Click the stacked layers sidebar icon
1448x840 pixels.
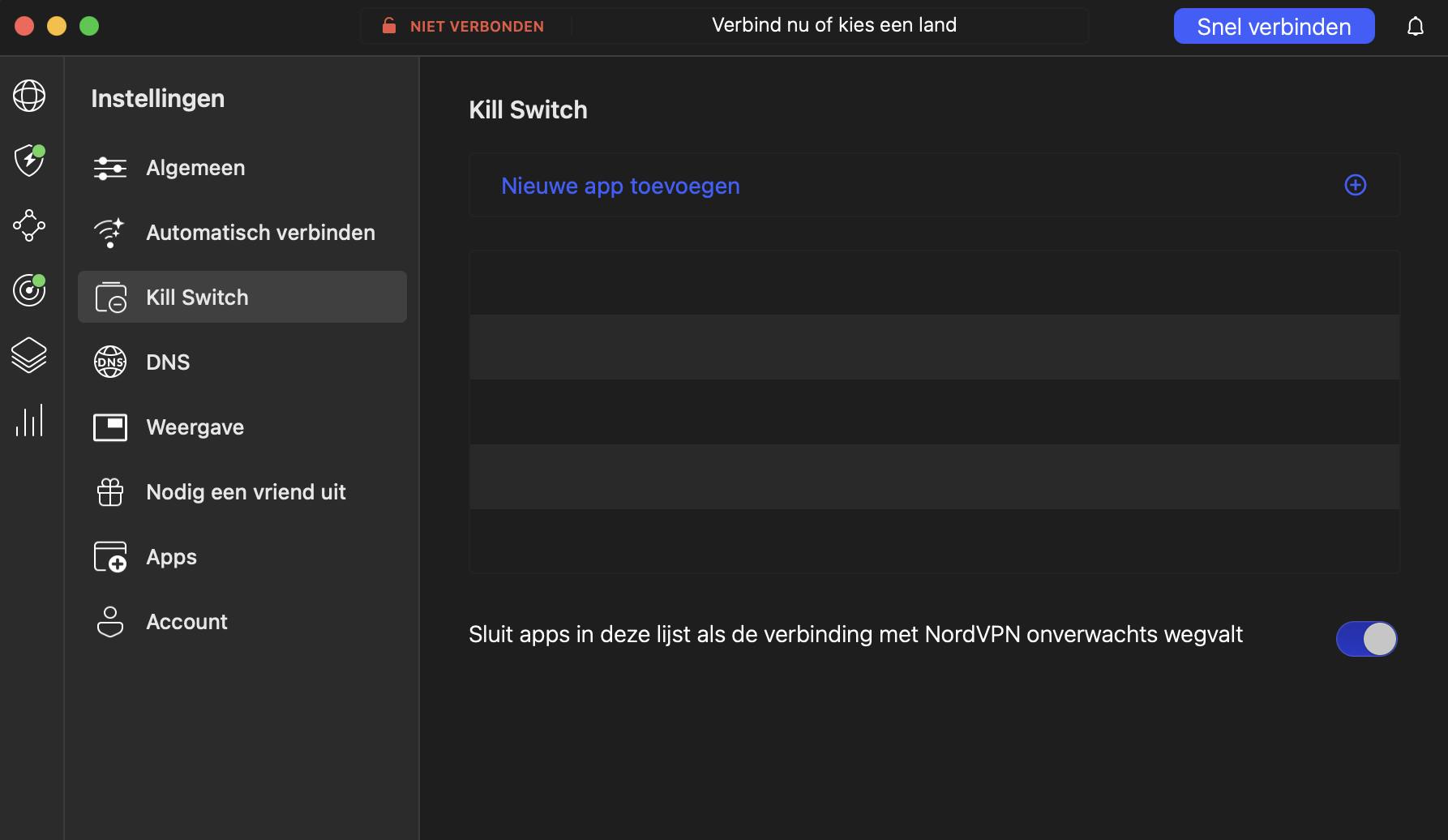(x=29, y=355)
